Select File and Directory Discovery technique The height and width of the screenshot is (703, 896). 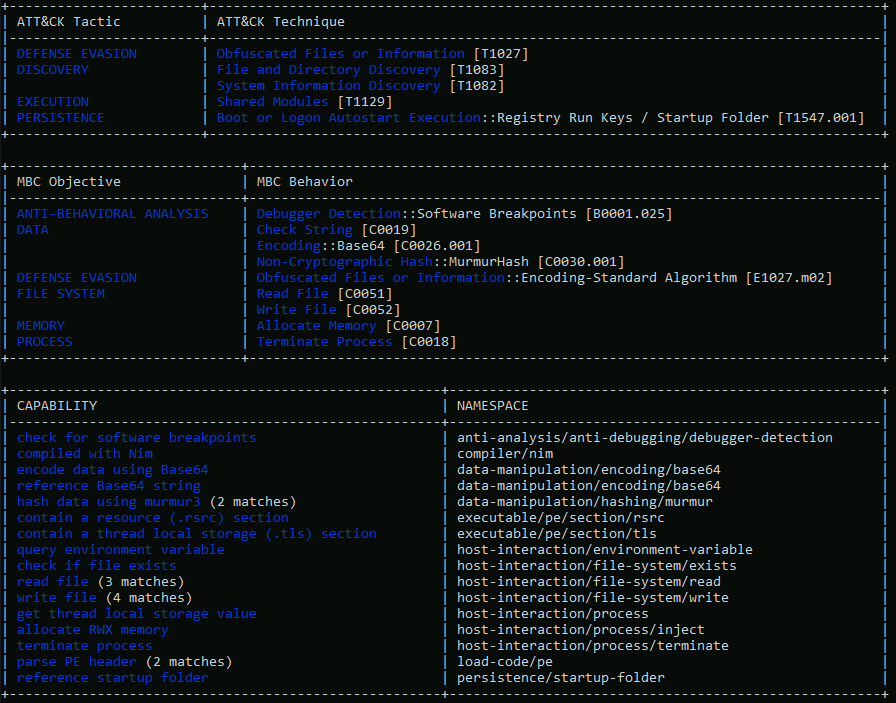pyautogui.click(x=329, y=70)
